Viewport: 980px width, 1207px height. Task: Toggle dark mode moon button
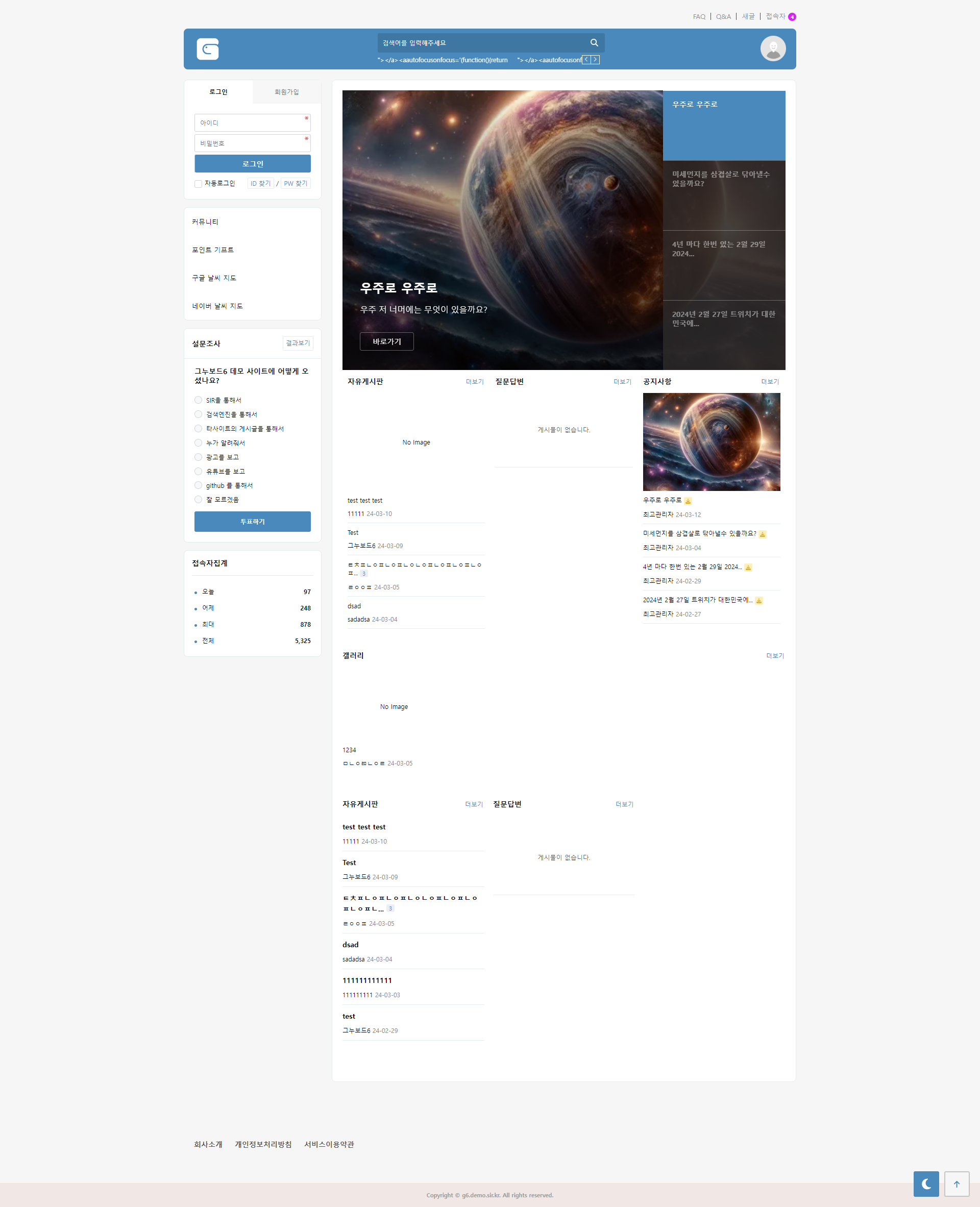coord(926,1184)
